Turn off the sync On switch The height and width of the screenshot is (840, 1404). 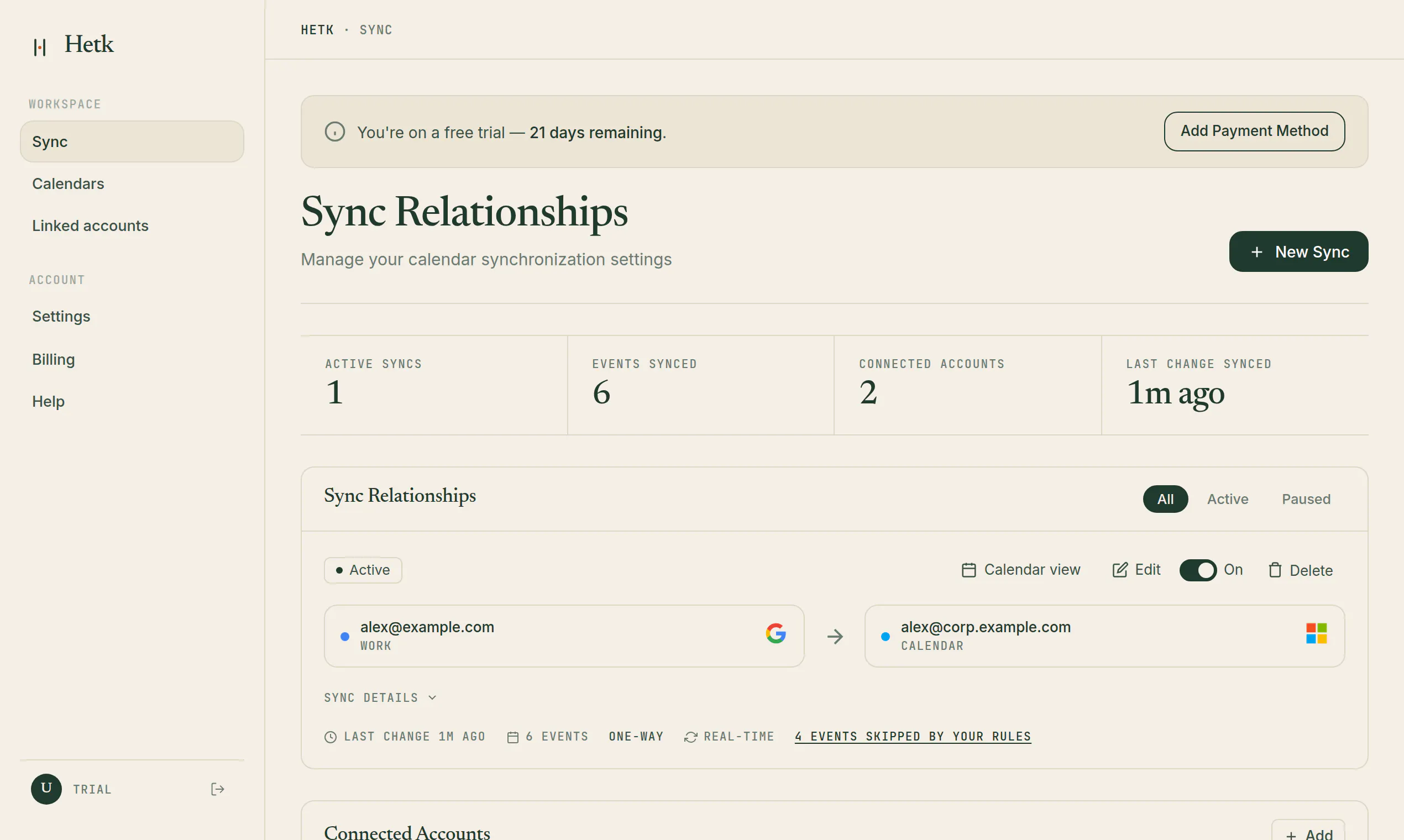coord(1198,570)
